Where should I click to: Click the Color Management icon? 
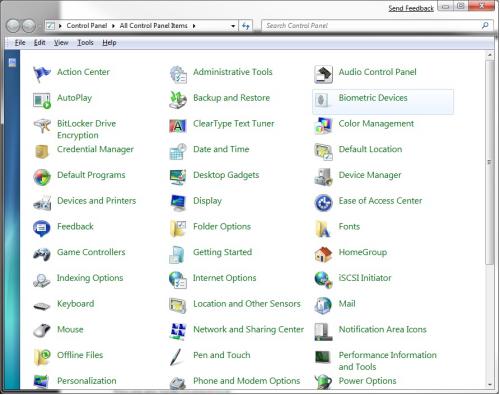[323, 126]
